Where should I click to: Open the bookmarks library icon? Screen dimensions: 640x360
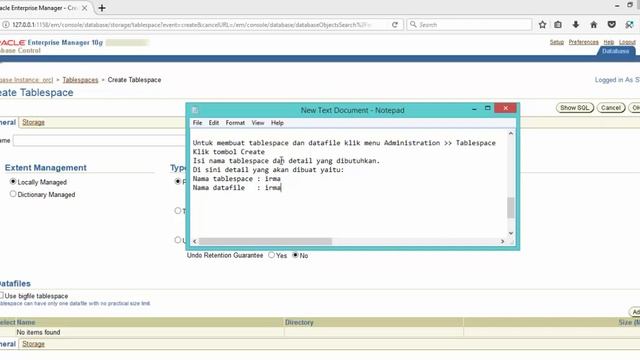558,25
